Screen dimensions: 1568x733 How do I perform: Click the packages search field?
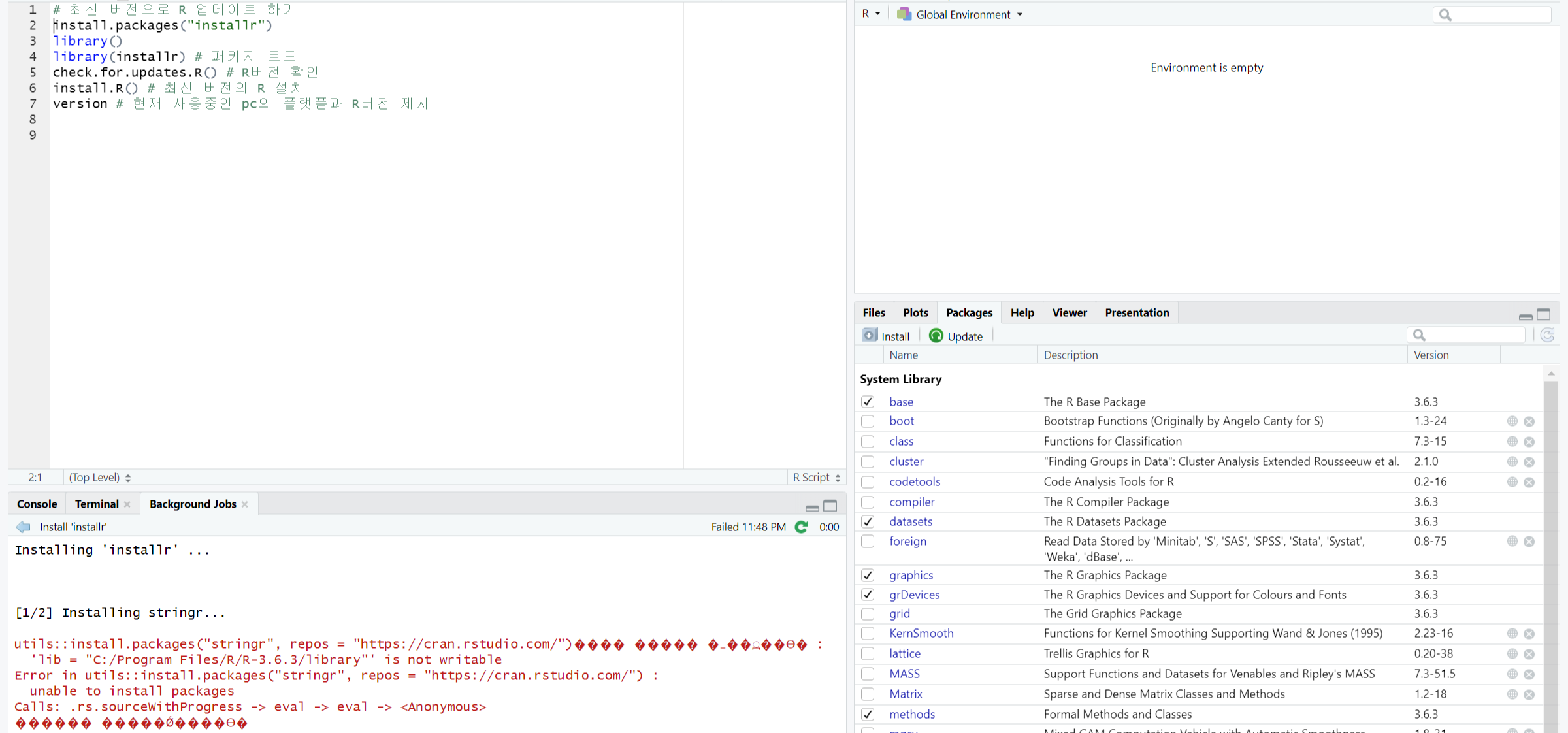(1473, 335)
